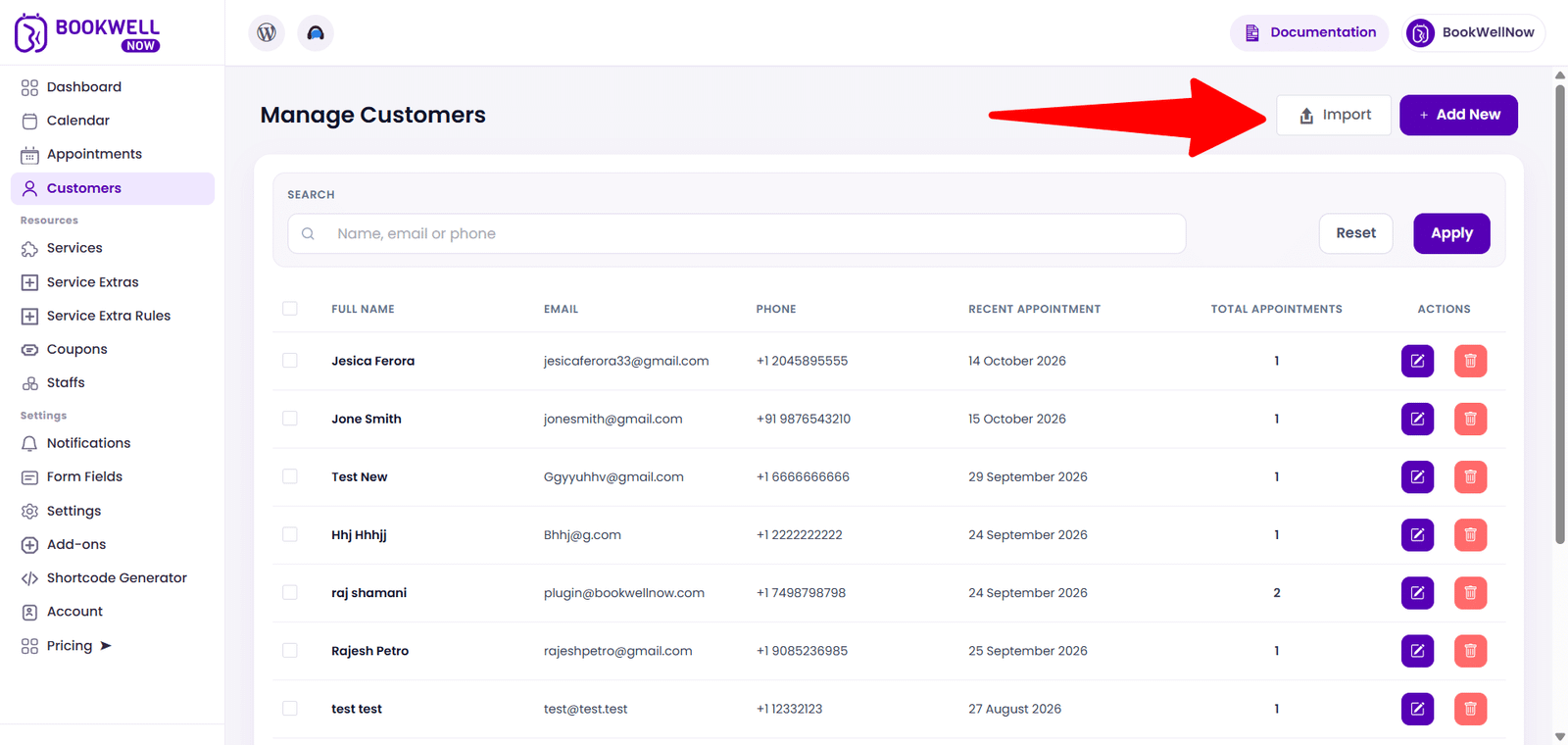Open Service Extra Rules in sidebar
Viewport: 1568px width, 745px height.
point(113,316)
